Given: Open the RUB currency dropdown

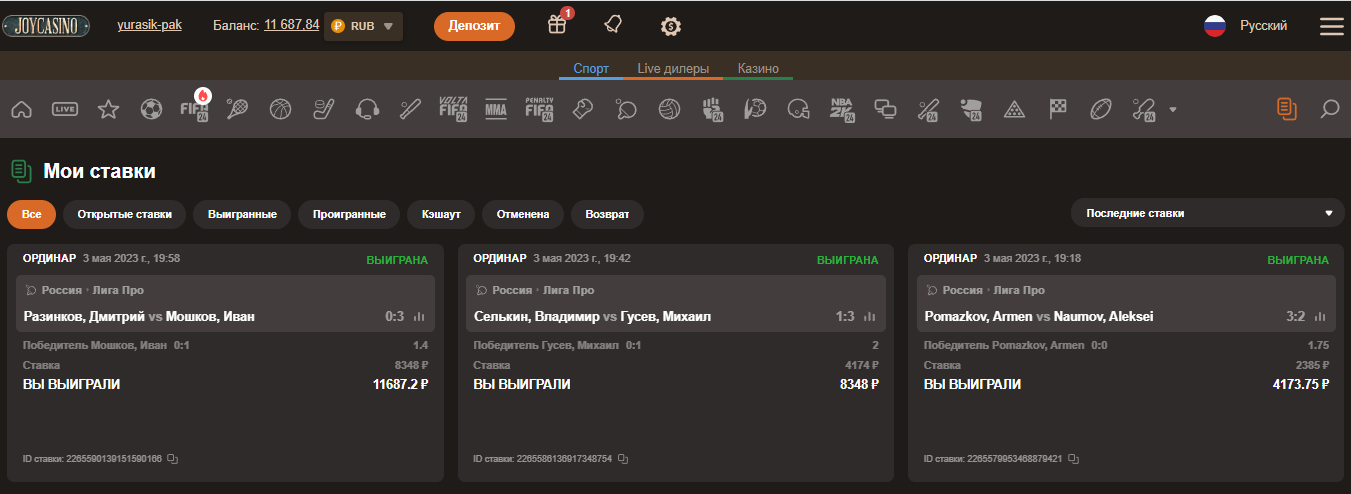Looking at the screenshot, I should [x=364, y=26].
